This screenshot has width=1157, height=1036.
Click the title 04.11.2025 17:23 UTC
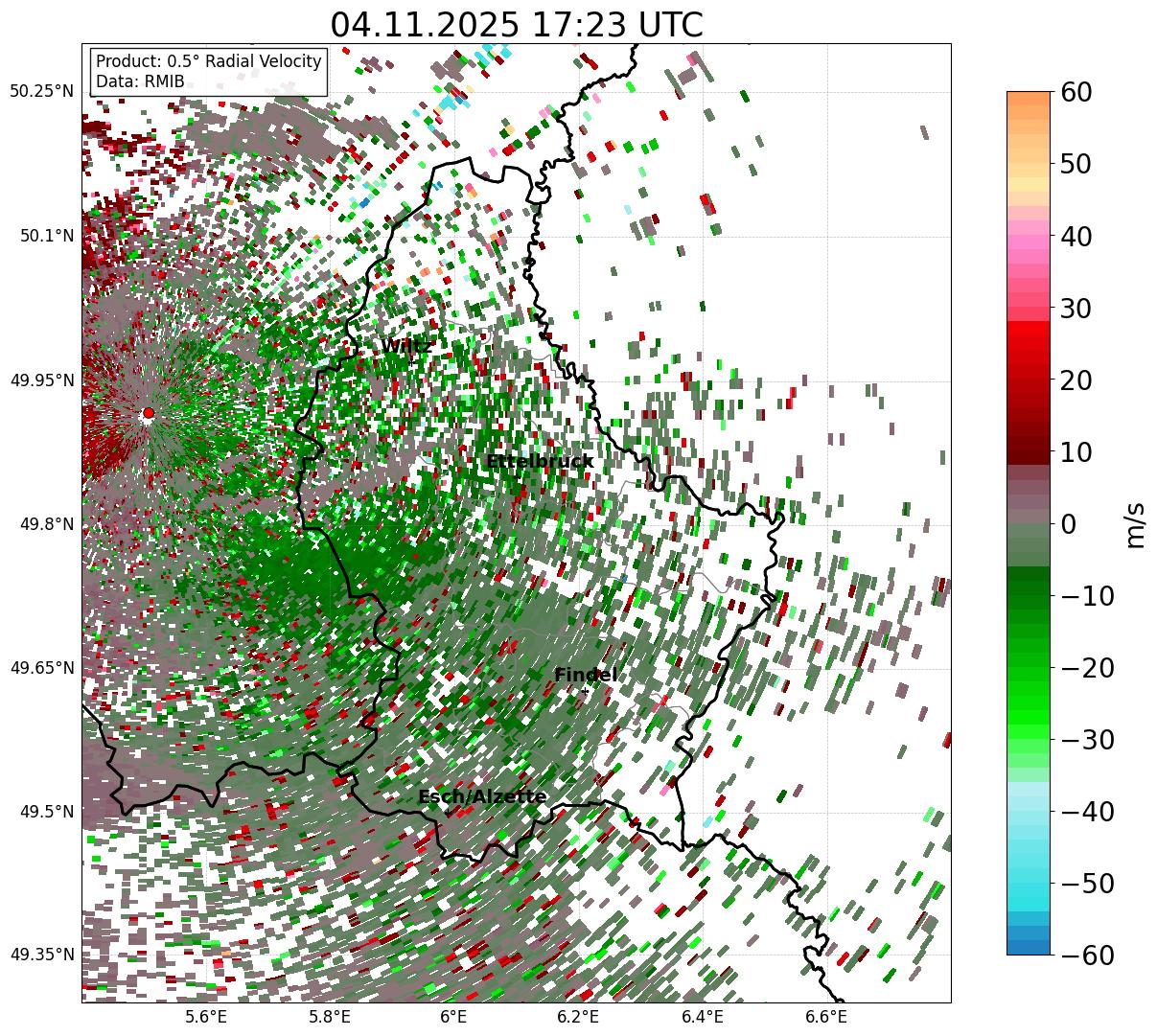(517, 24)
